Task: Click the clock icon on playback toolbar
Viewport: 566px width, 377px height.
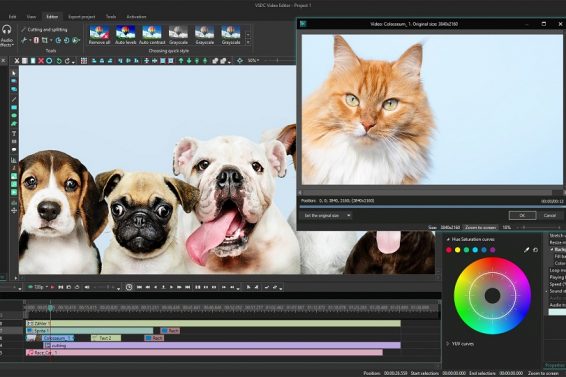Action: (x=129, y=287)
